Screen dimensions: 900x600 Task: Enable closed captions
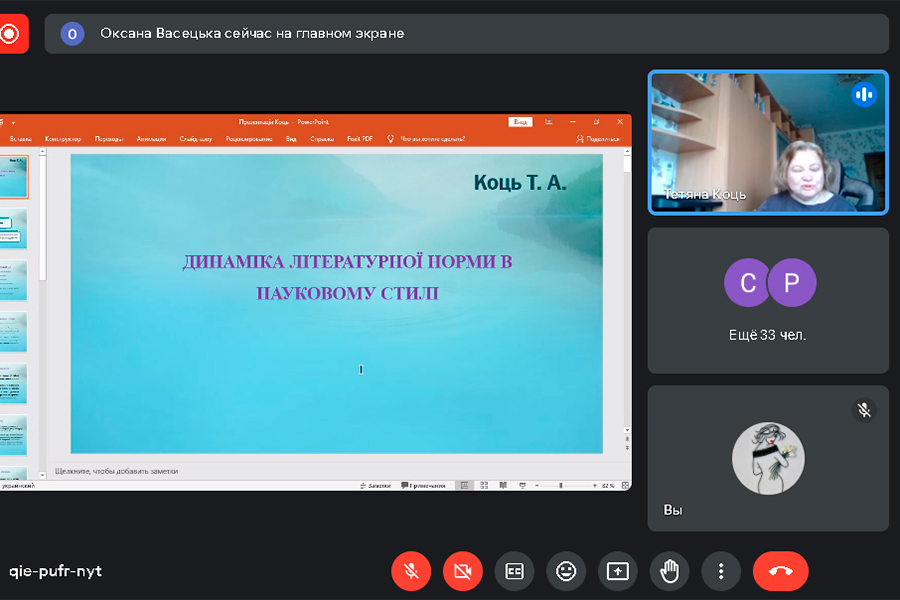(514, 571)
